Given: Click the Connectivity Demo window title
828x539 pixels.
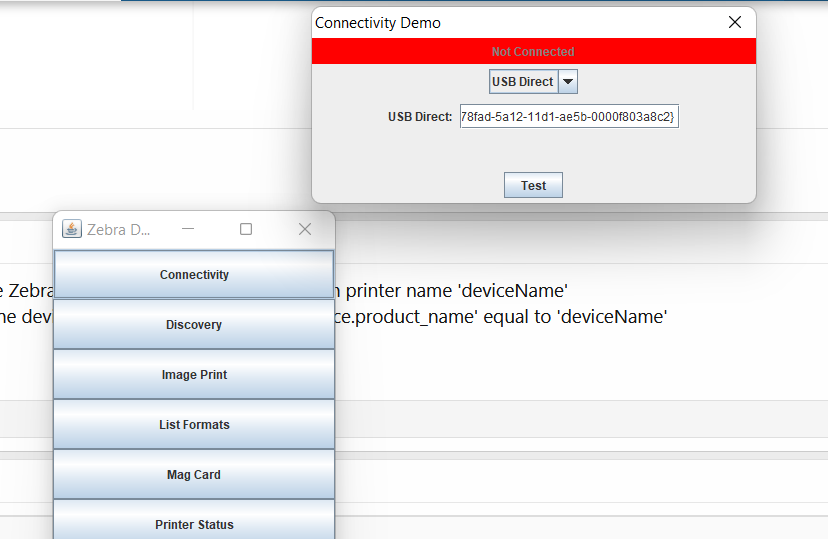Looking at the screenshot, I should [378, 23].
